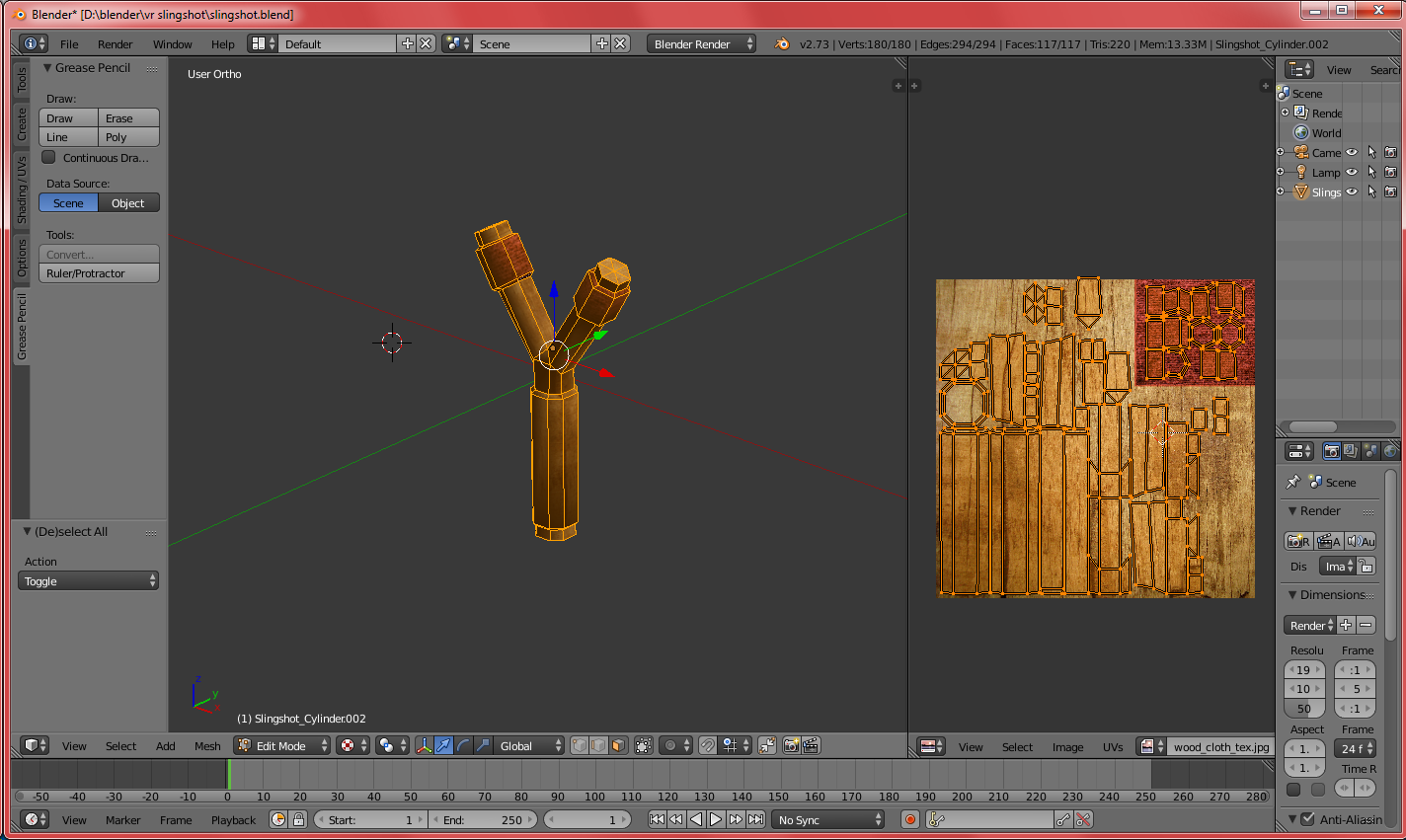Toggle limit selection to visible
The height and width of the screenshot is (840, 1406).
644,745
